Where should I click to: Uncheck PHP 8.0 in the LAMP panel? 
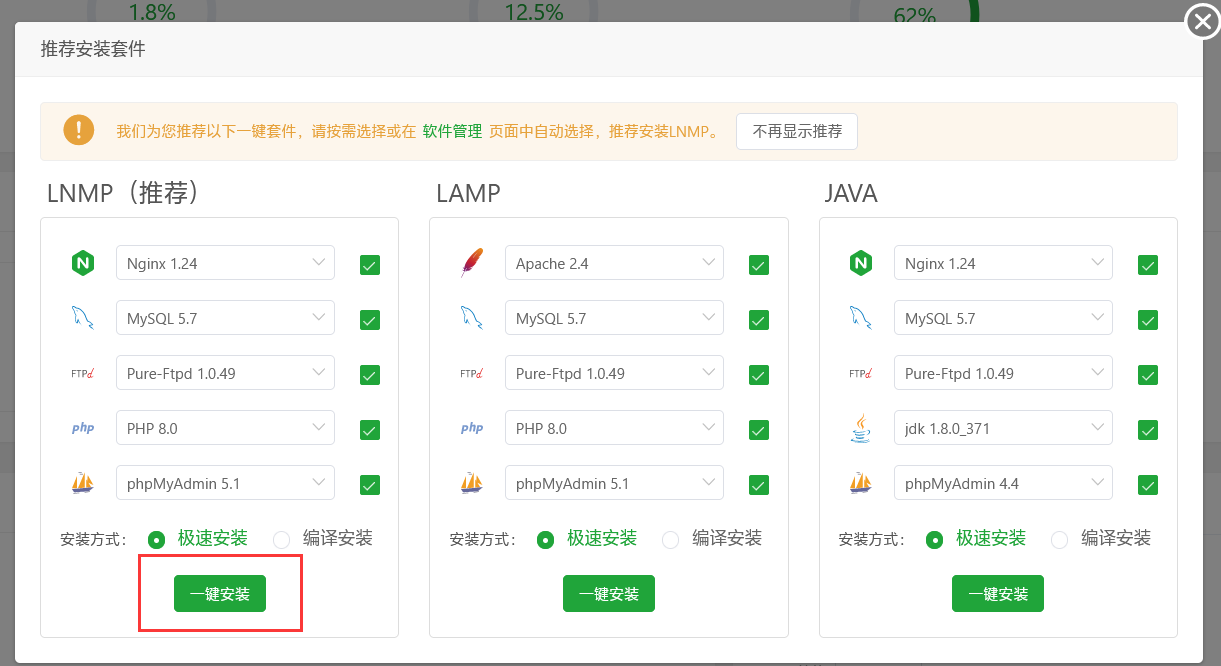pos(759,430)
